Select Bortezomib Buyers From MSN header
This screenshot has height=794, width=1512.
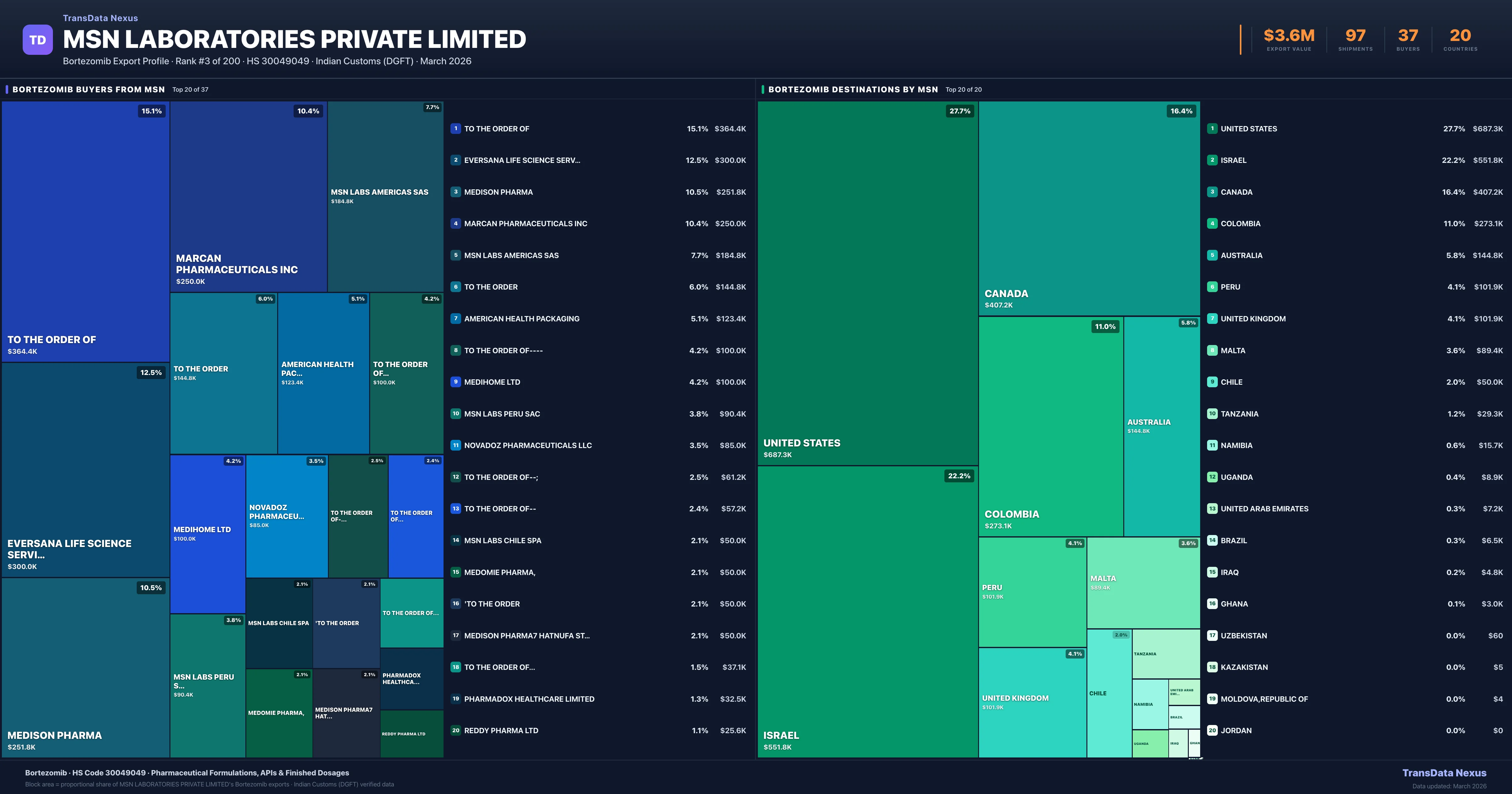tap(89, 89)
